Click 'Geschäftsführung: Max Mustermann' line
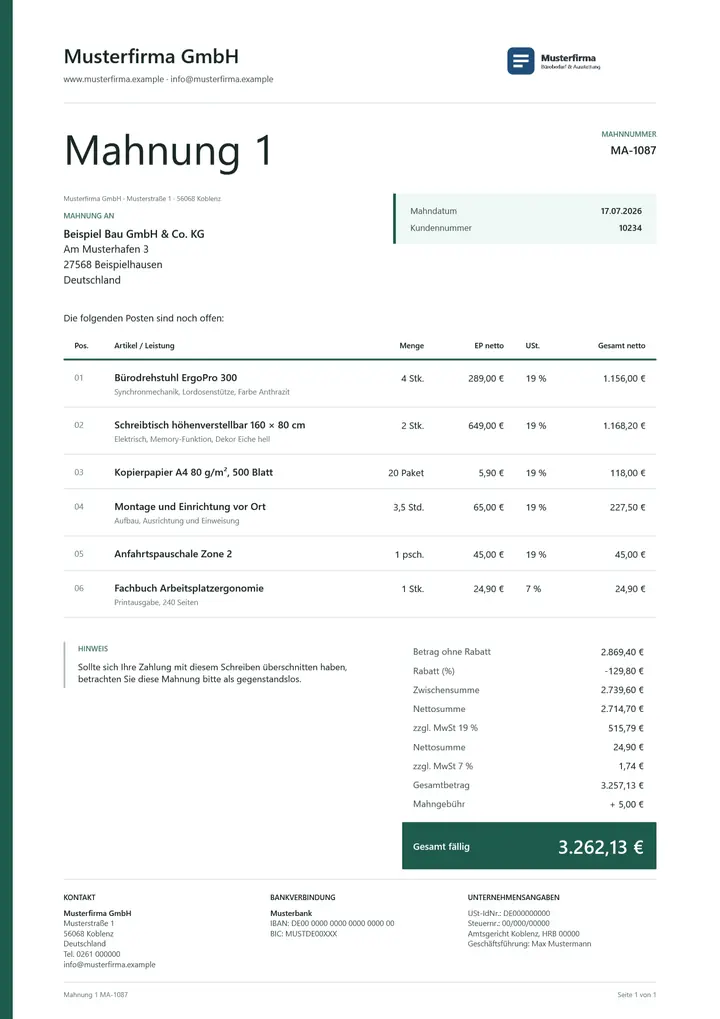 click(x=530, y=944)
